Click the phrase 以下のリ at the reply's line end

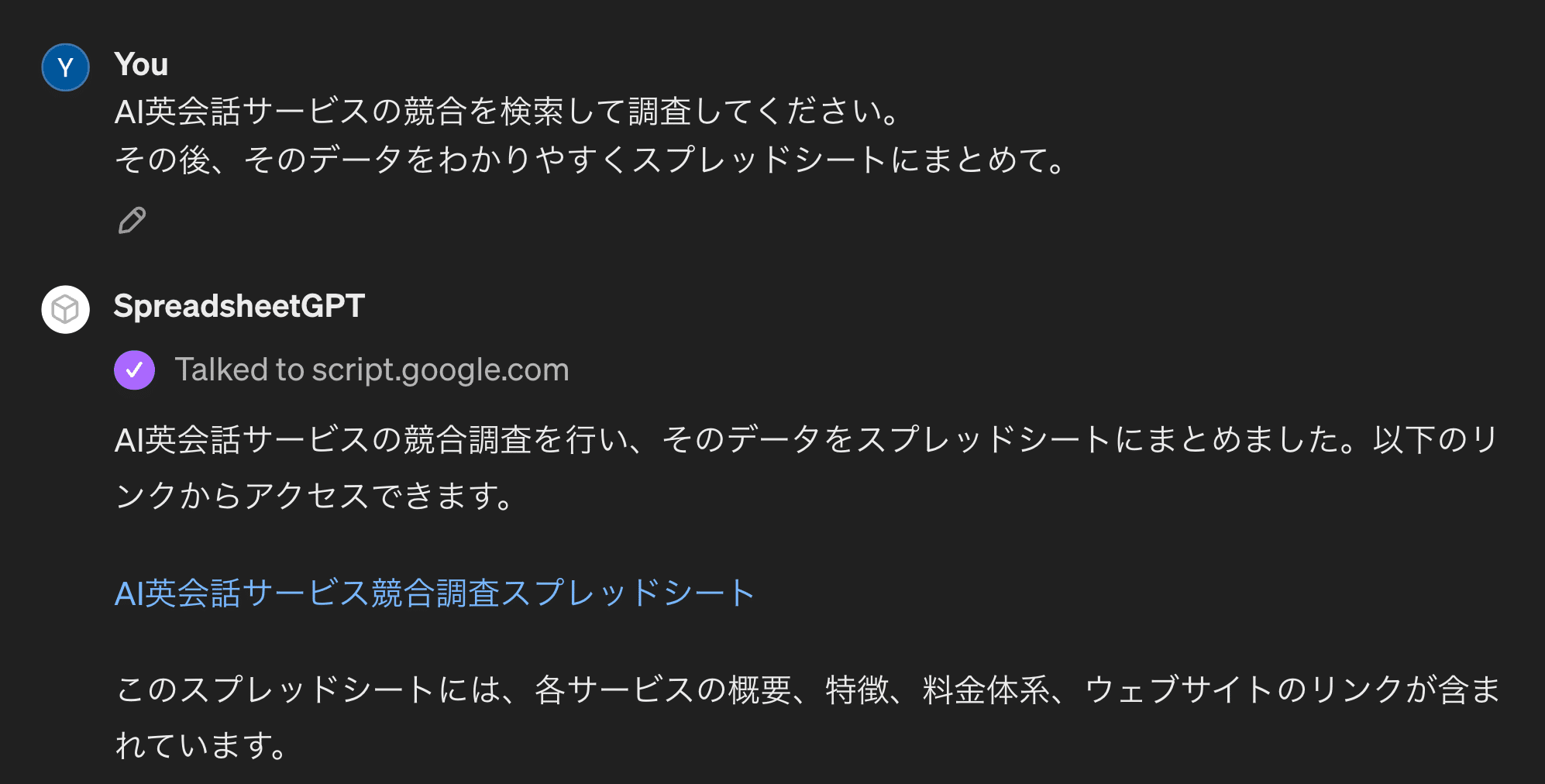(1435, 440)
